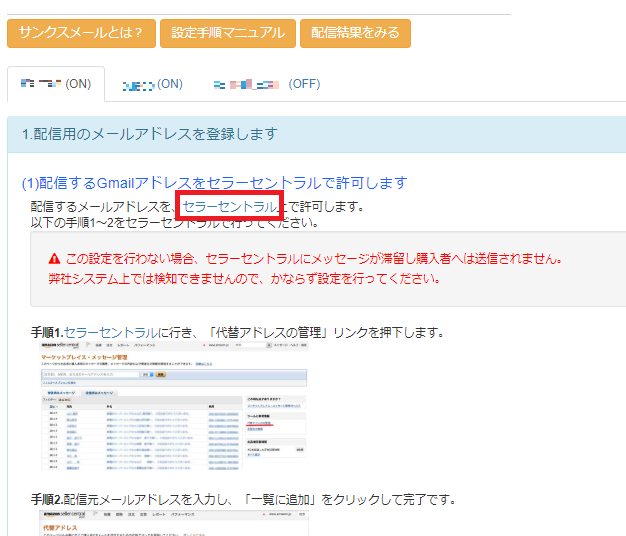Open the 手順1 message management screenshot thumbnail
This screenshot has width=626, height=536.
point(174,405)
